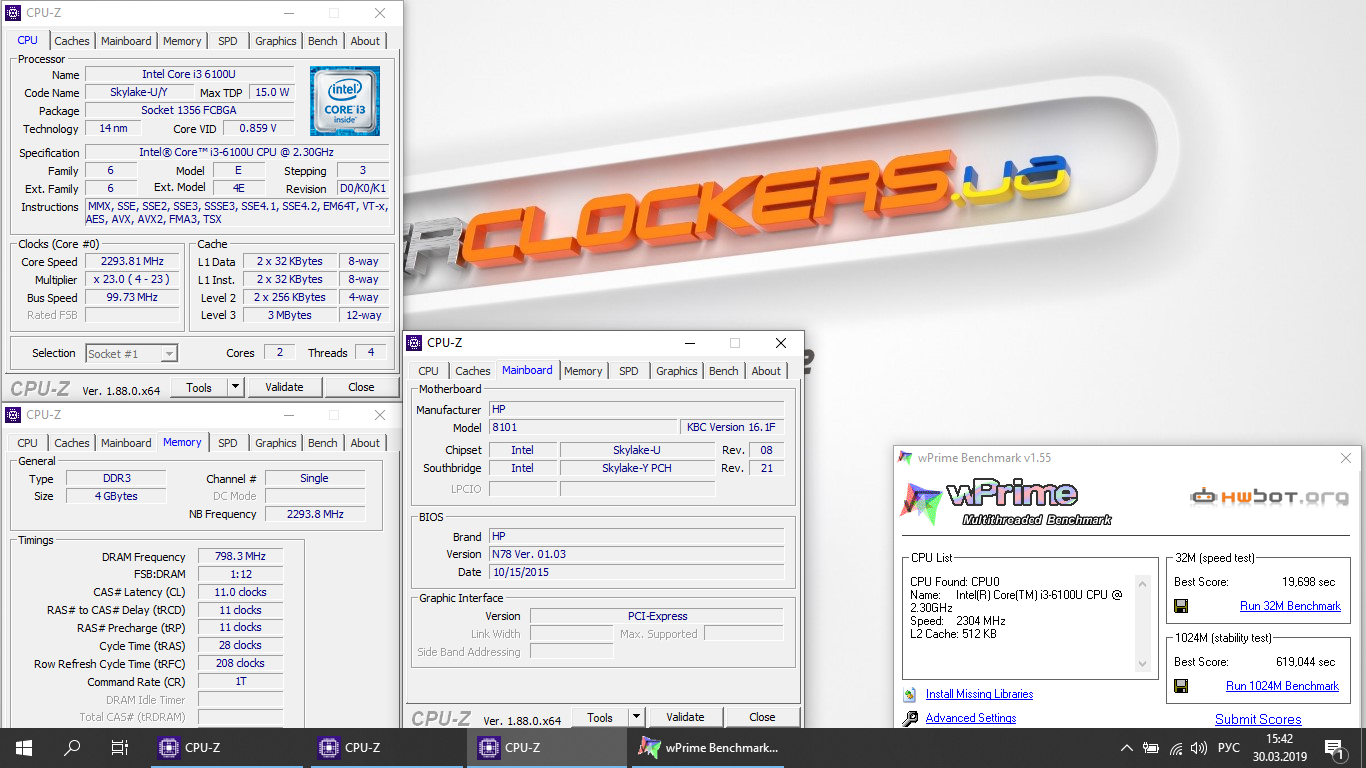Show hidden system tray icons
1366x768 pixels.
[1127, 748]
